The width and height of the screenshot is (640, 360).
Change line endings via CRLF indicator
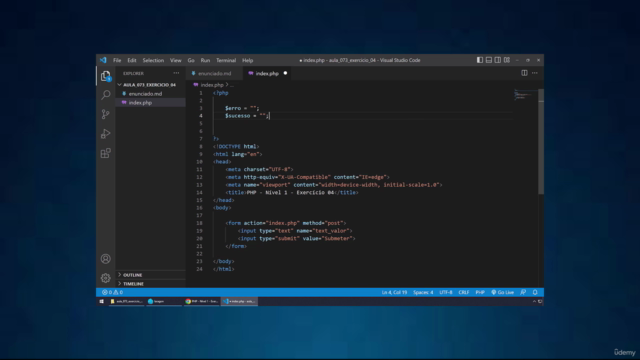pyautogui.click(x=464, y=292)
